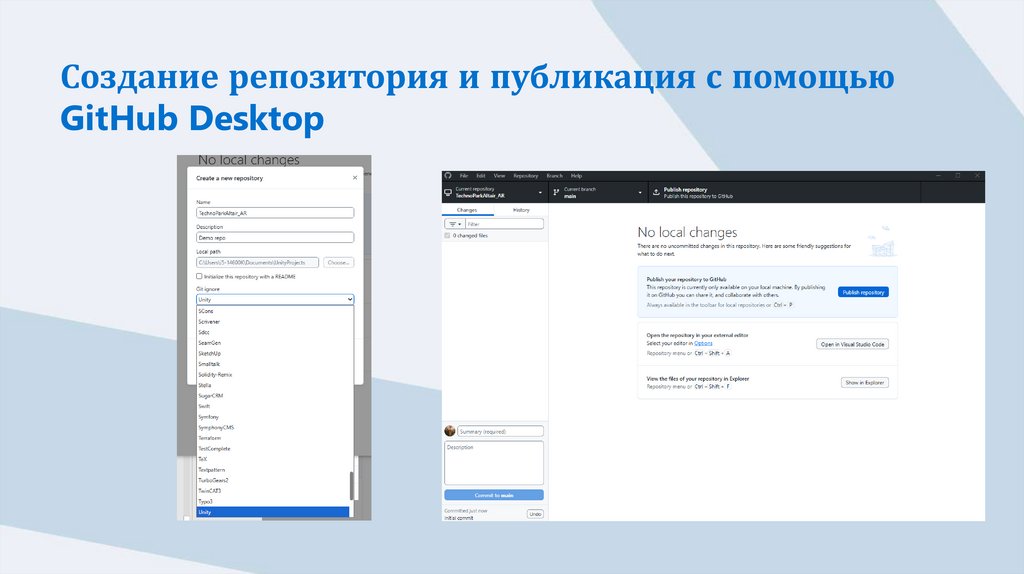Maximize the GitHub Desktop window
1024x574 pixels.
click(x=958, y=176)
